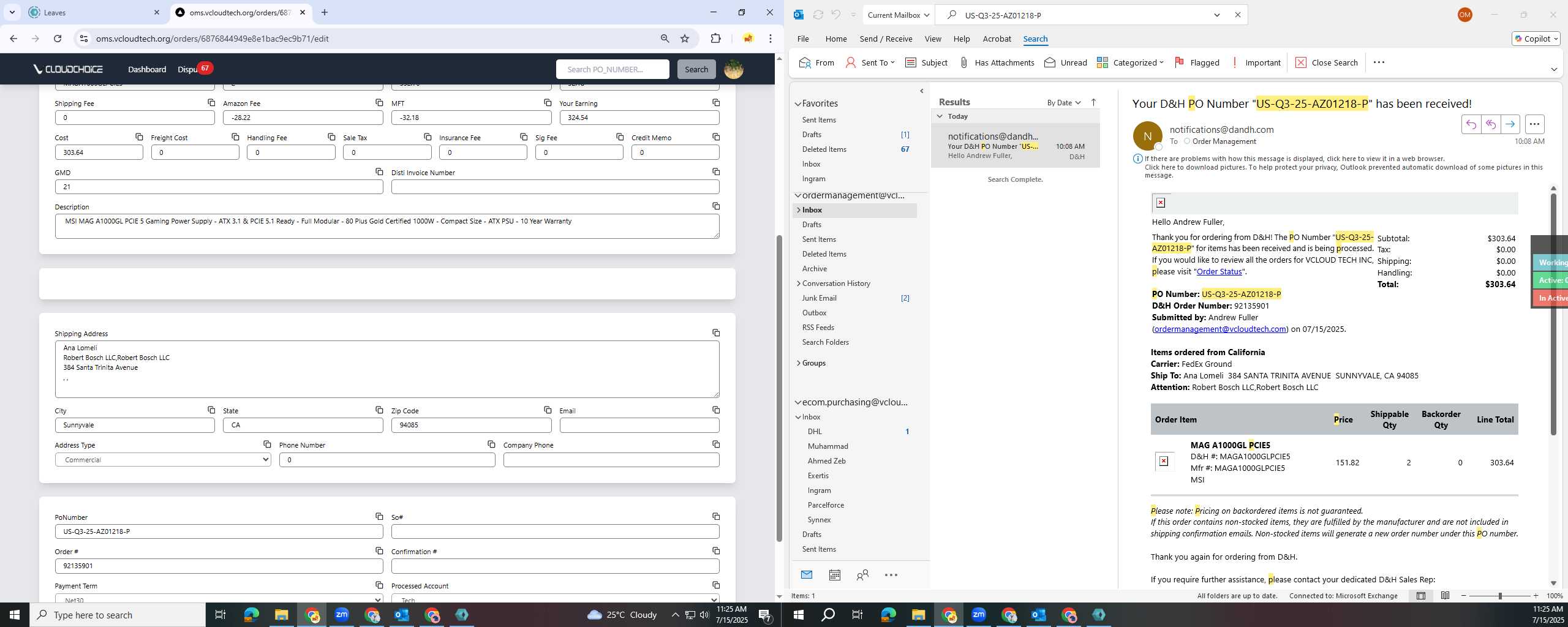Copy the Zip Code field icon
This screenshot has height=627, width=1568.
[x=548, y=410]
